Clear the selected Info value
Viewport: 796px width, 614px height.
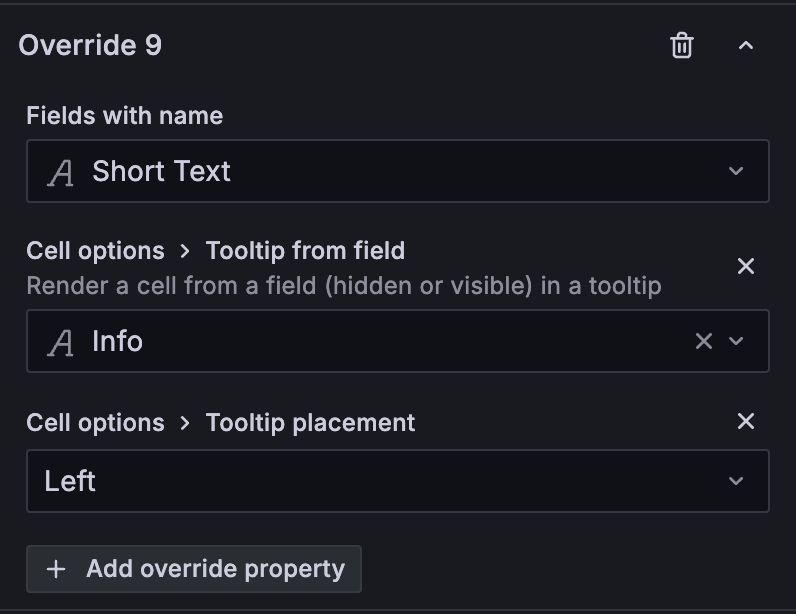[704, 341]
